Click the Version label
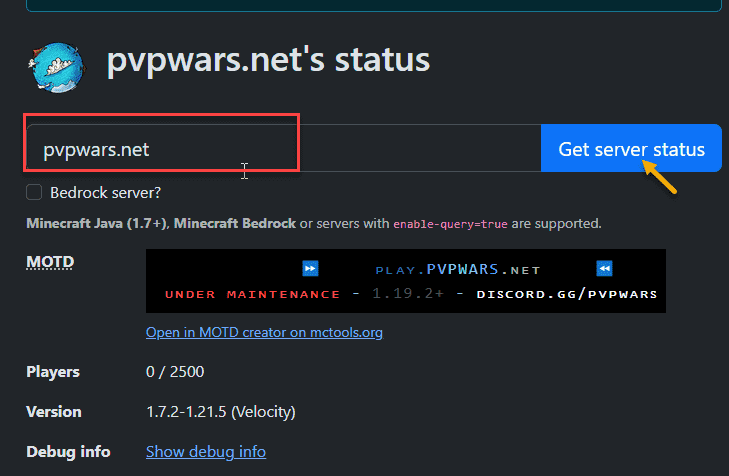Viewport: 729px width, 476px height. coord(54,412)
